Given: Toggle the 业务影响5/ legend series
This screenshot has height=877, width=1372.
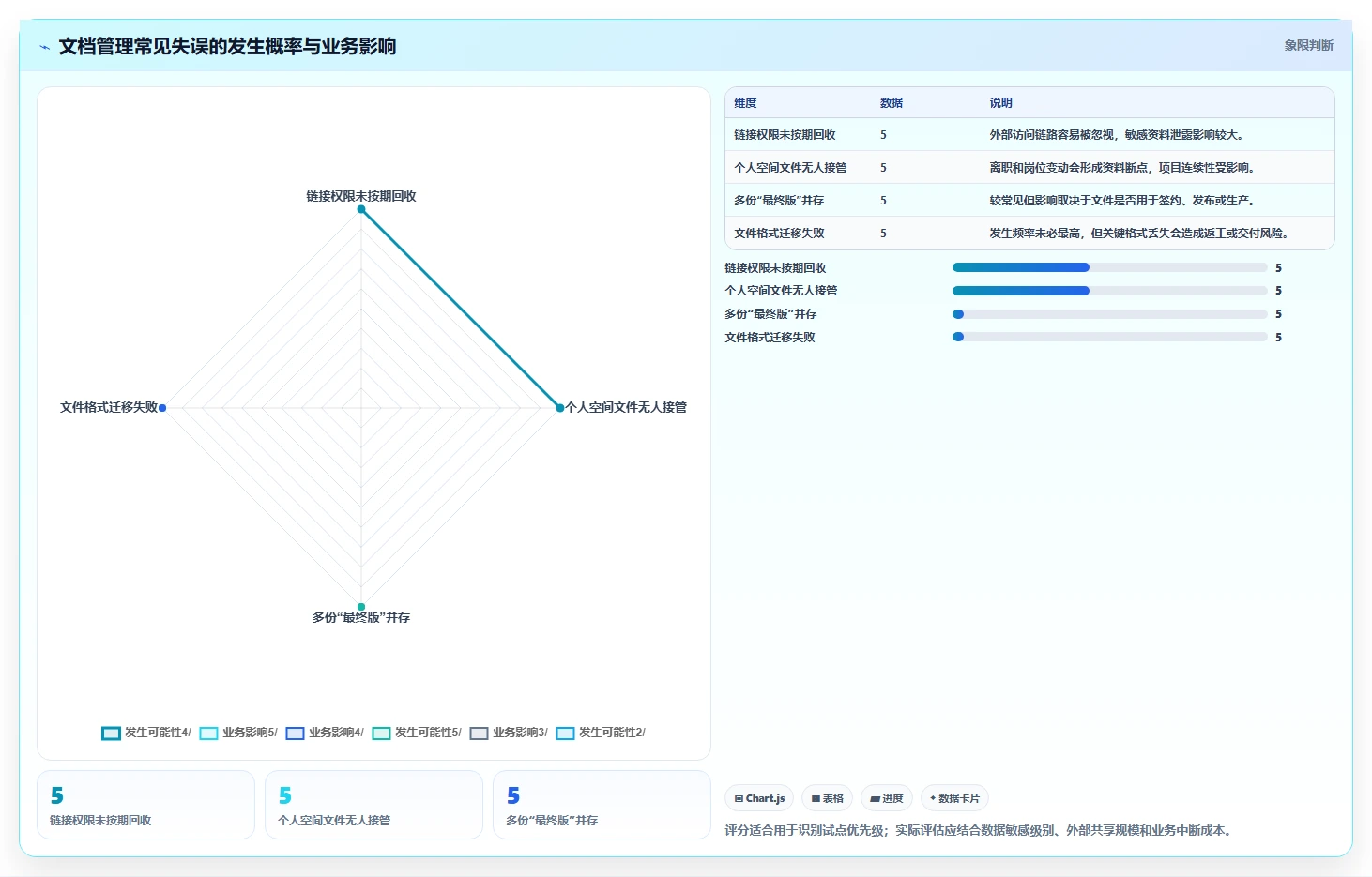Looking at the screenshot, I should (x=238, y=733).
